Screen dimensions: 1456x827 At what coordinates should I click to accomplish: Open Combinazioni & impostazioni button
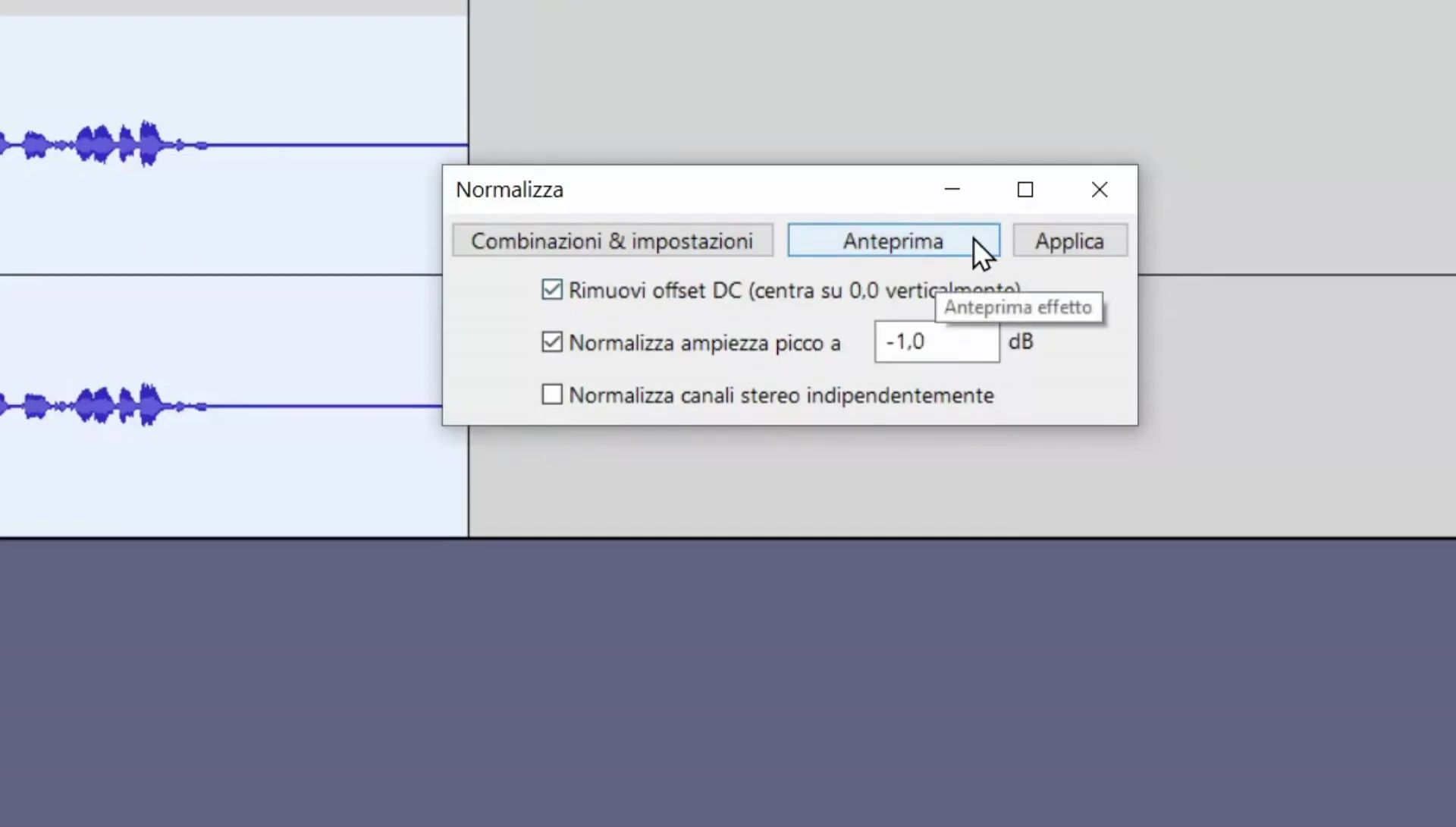pyautogui.click(x=613, y=241)
